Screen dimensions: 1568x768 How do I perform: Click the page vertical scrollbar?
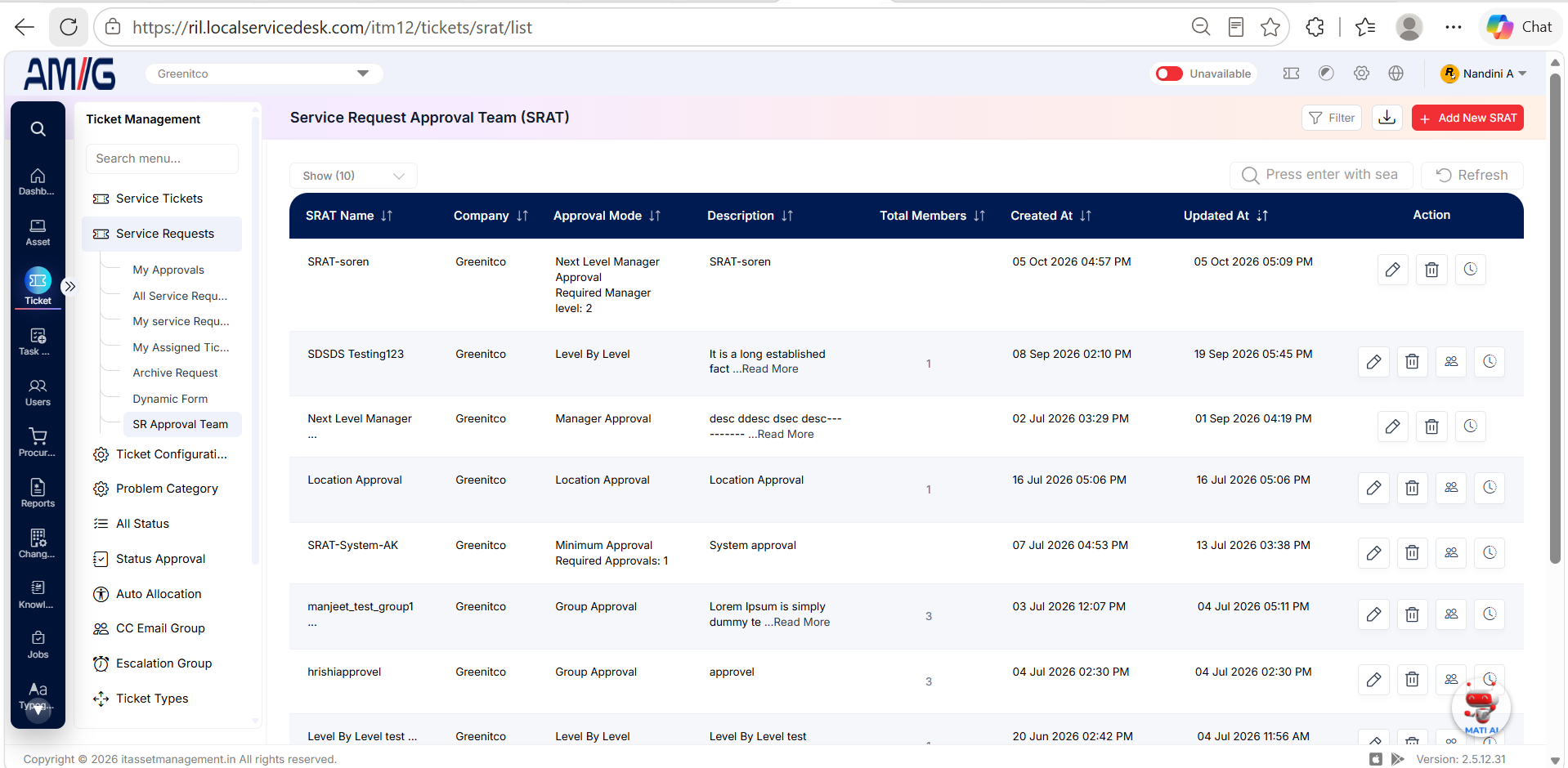point(1555,319)
